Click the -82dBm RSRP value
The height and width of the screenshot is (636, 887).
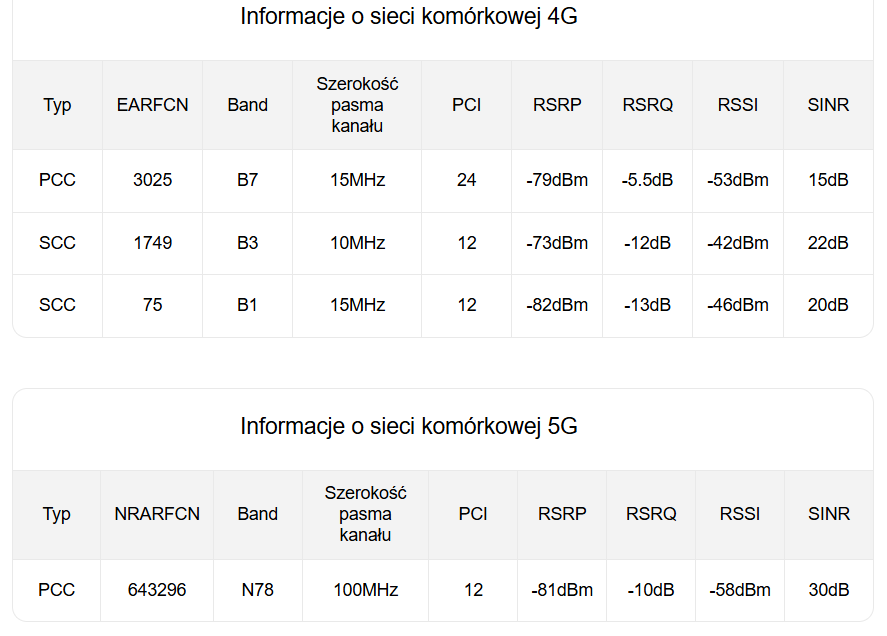(557, 305)
